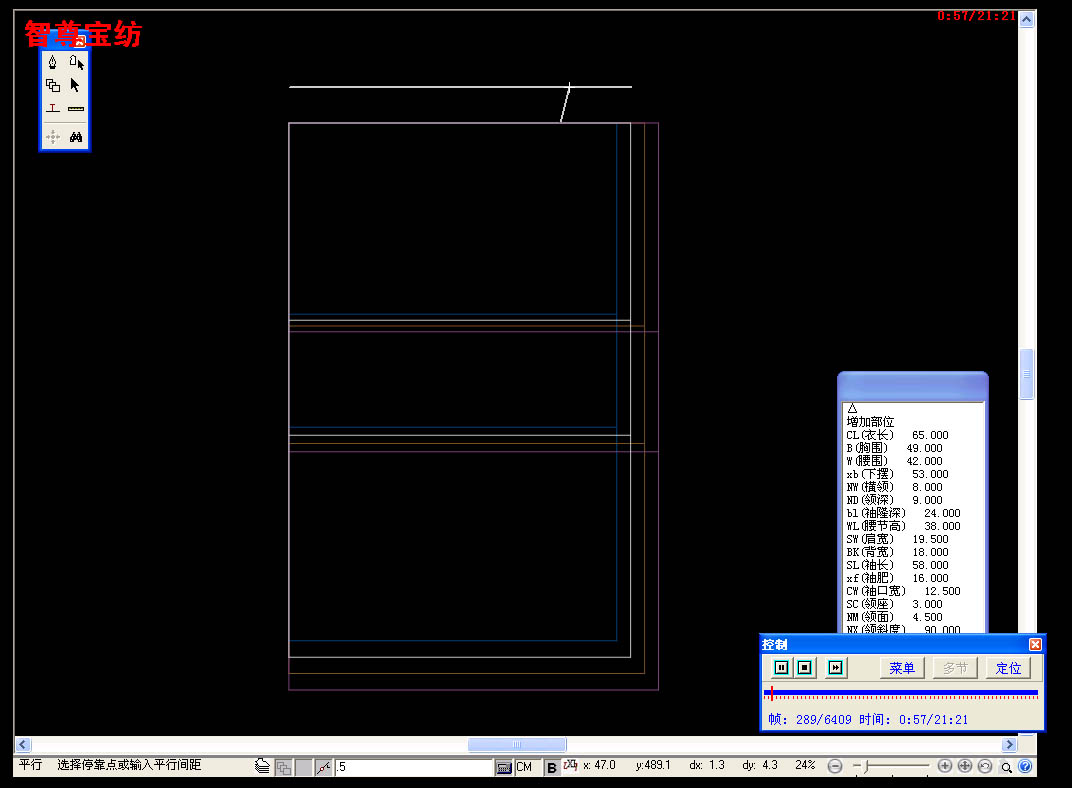Select the SL(袖长) 58.000 row

(897, 565)
